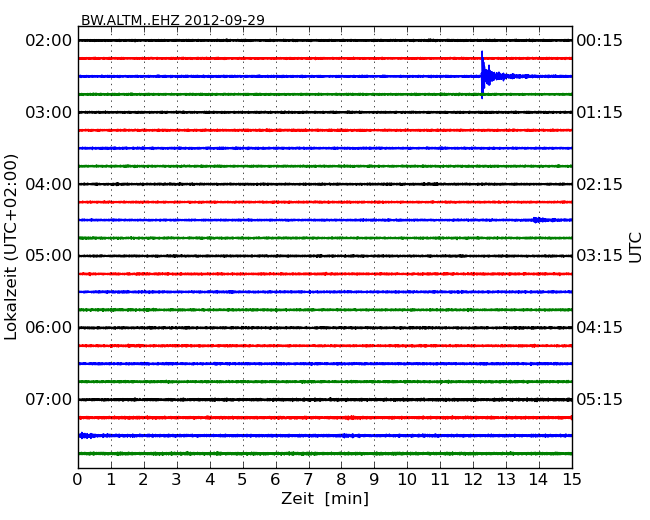This screenshot has width=650, height=520.
Task: Click the 03:15 UTC label
Action: point(599,256)
